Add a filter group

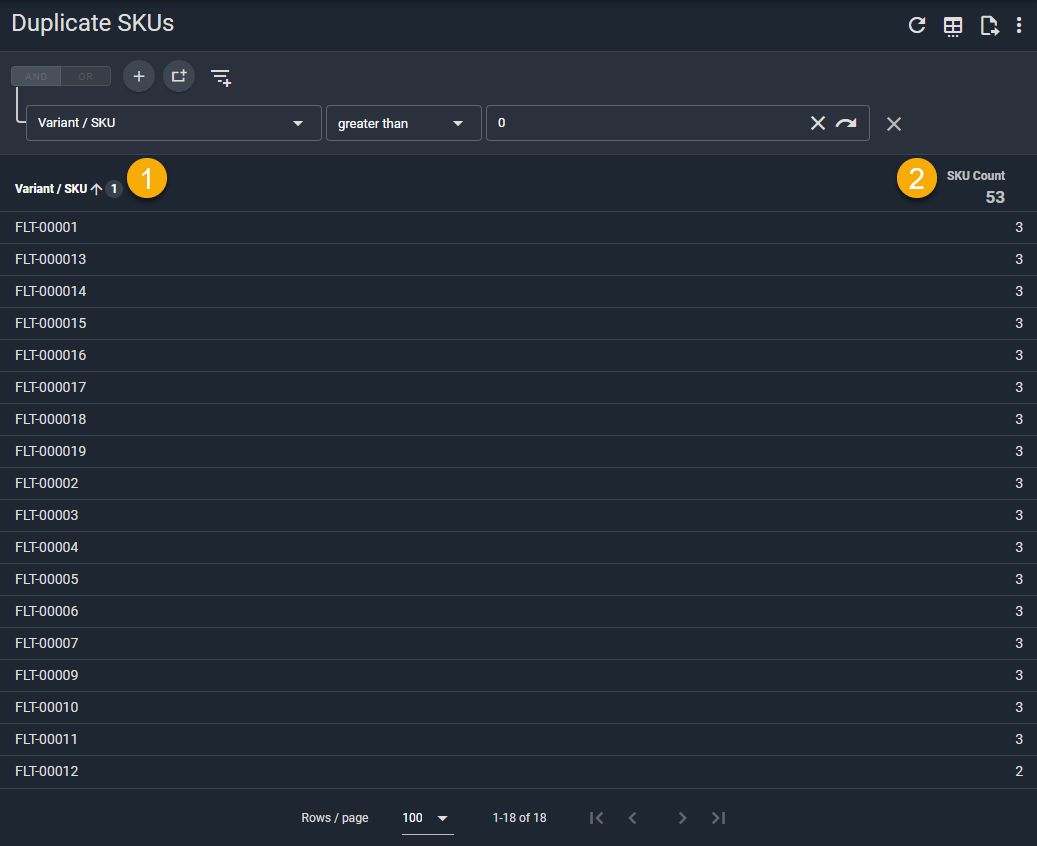178,76
